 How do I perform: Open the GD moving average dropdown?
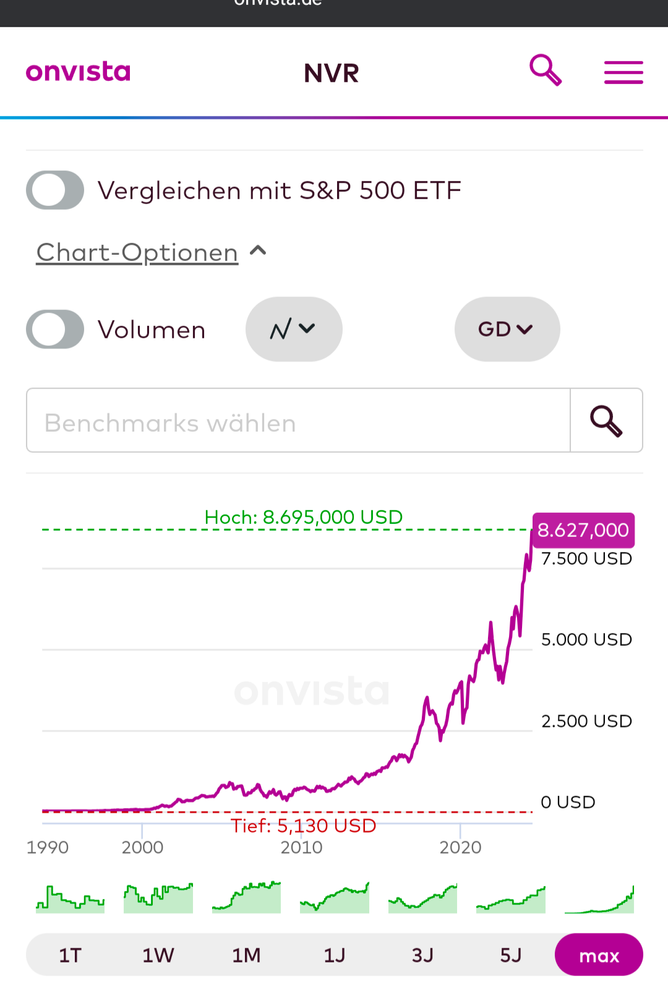pos(507,329)
